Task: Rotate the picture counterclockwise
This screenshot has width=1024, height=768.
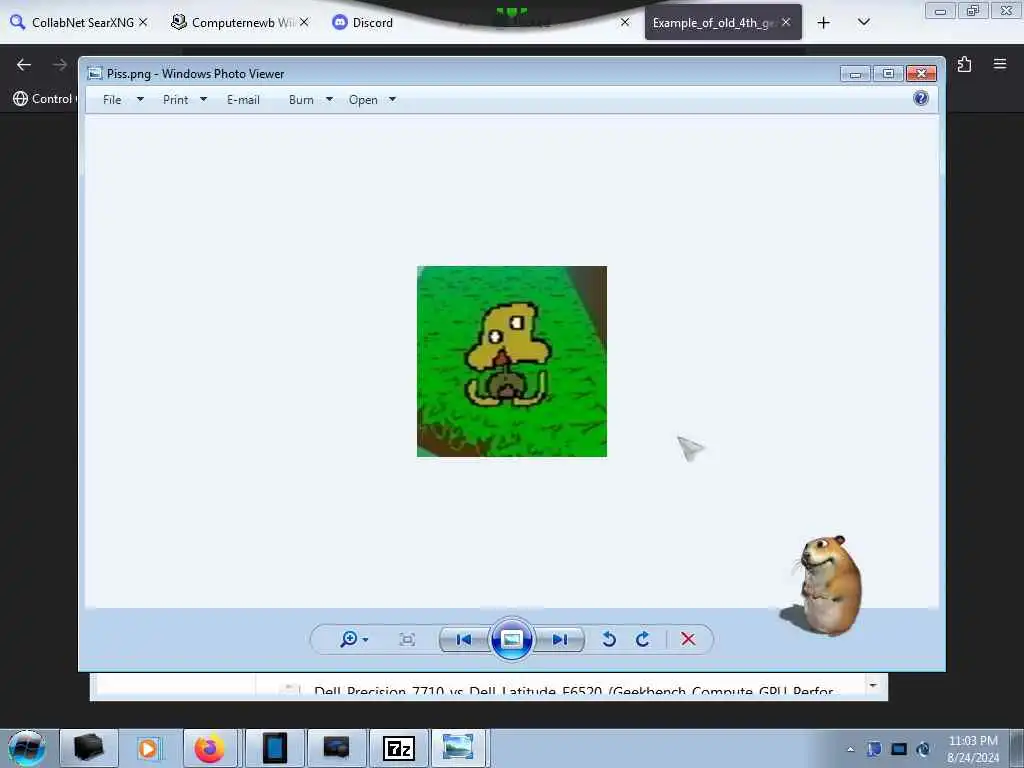Action: point(609,639)
